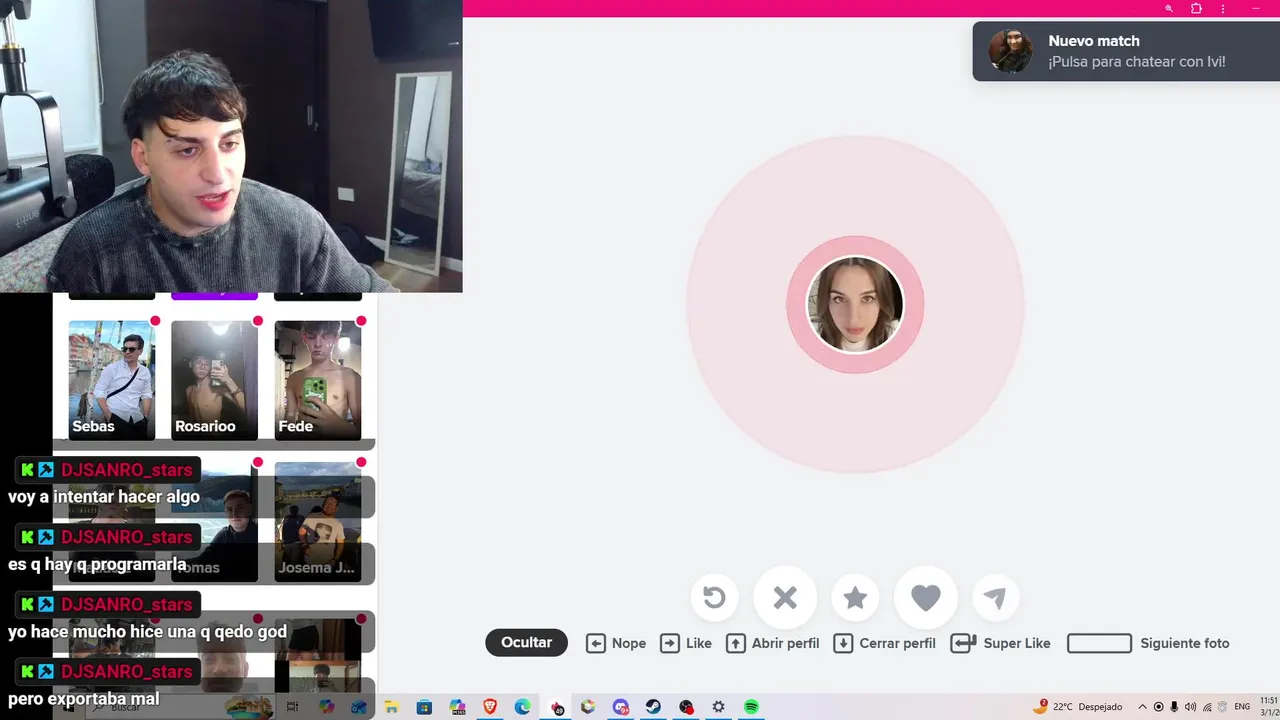
Task: Click the browser zoom magnifier icon
Action: click(1169, 8)
